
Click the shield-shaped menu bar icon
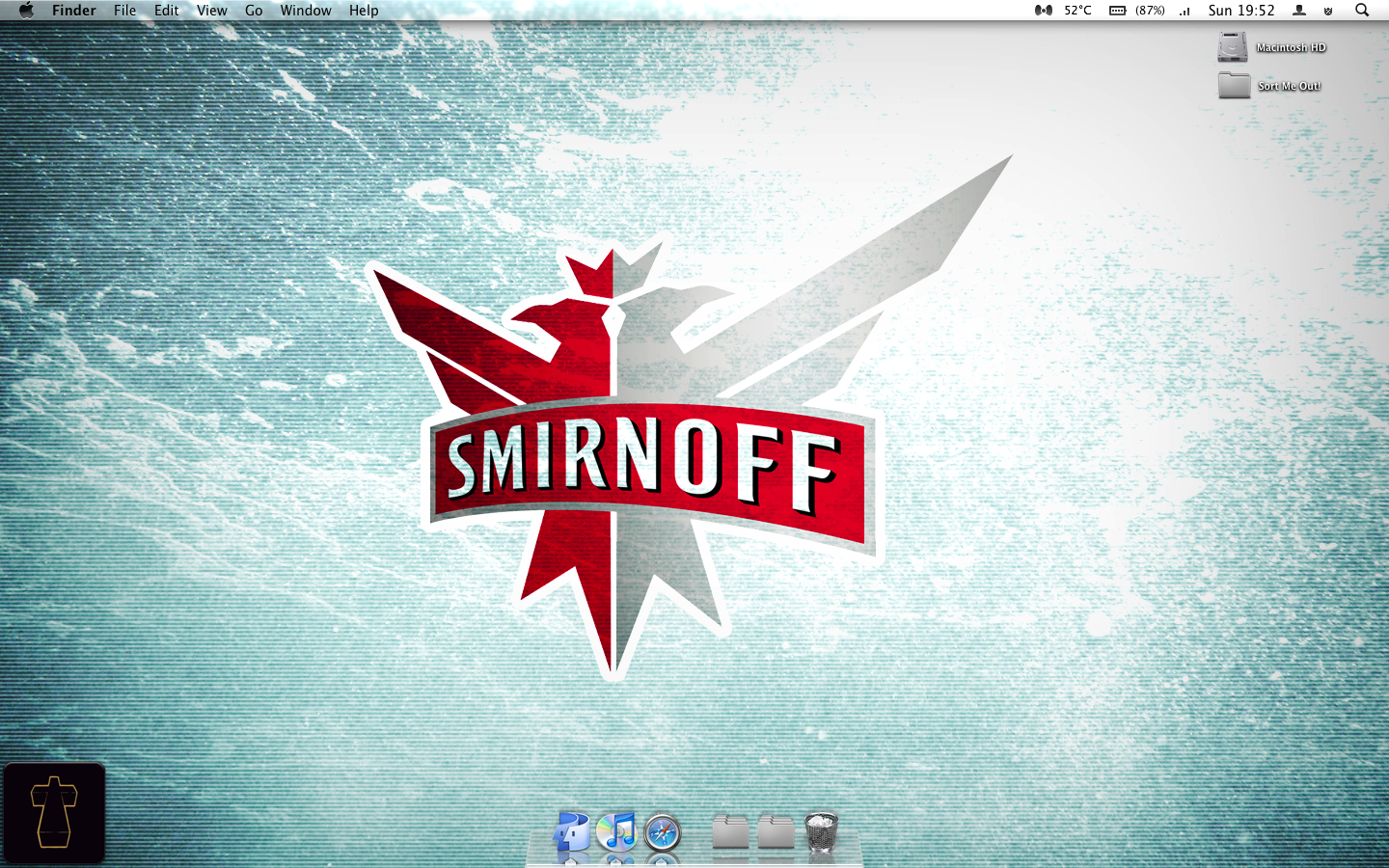click(1328, 11)
